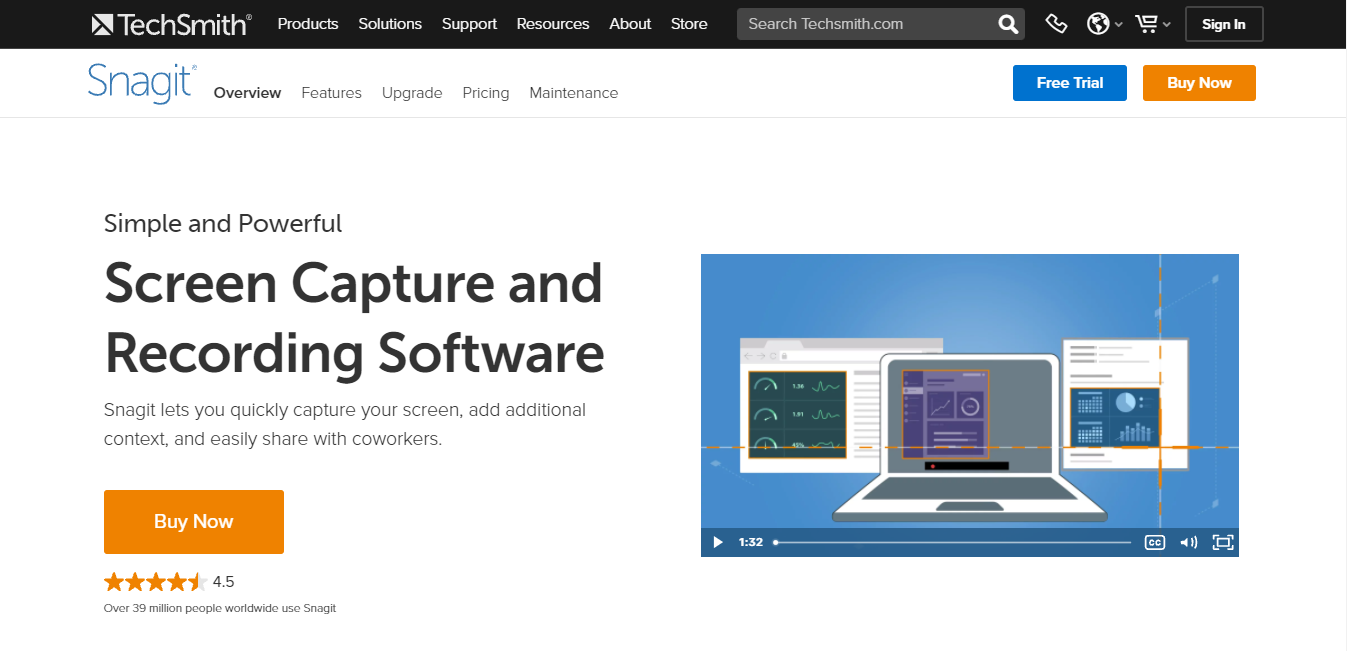Select the Pricing tab
This screenshot has height=651, width=1347.
[x=486, y=93]
